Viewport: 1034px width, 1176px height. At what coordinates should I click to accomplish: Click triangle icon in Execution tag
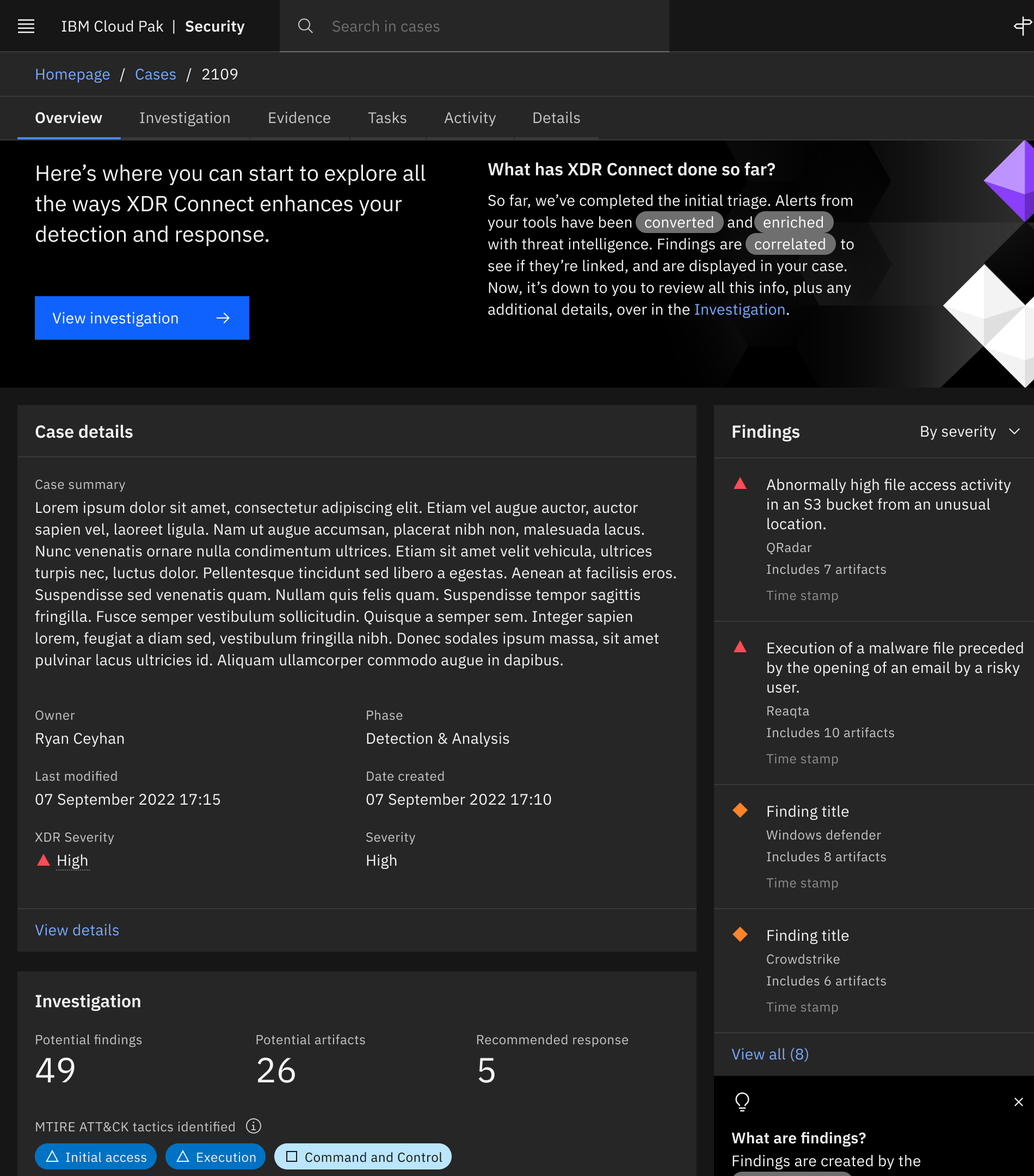[183, 1156]
